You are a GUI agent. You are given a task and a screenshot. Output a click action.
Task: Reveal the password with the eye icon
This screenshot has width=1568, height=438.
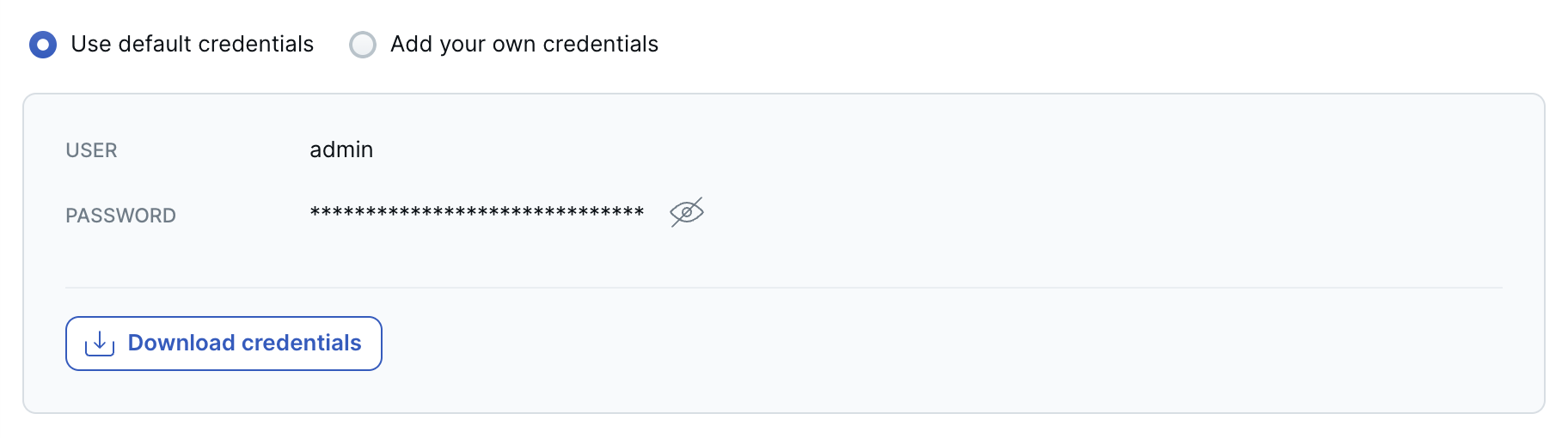[686, 212]
